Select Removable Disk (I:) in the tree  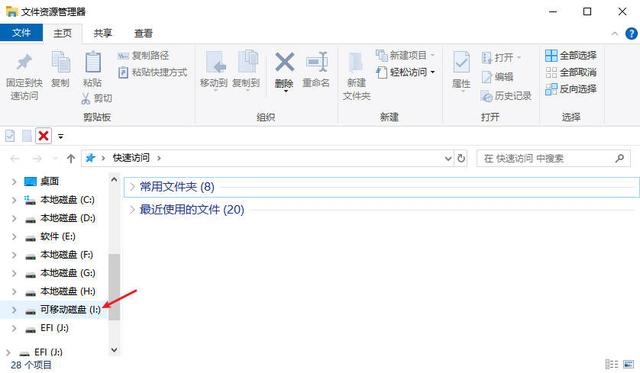point(70,310)
